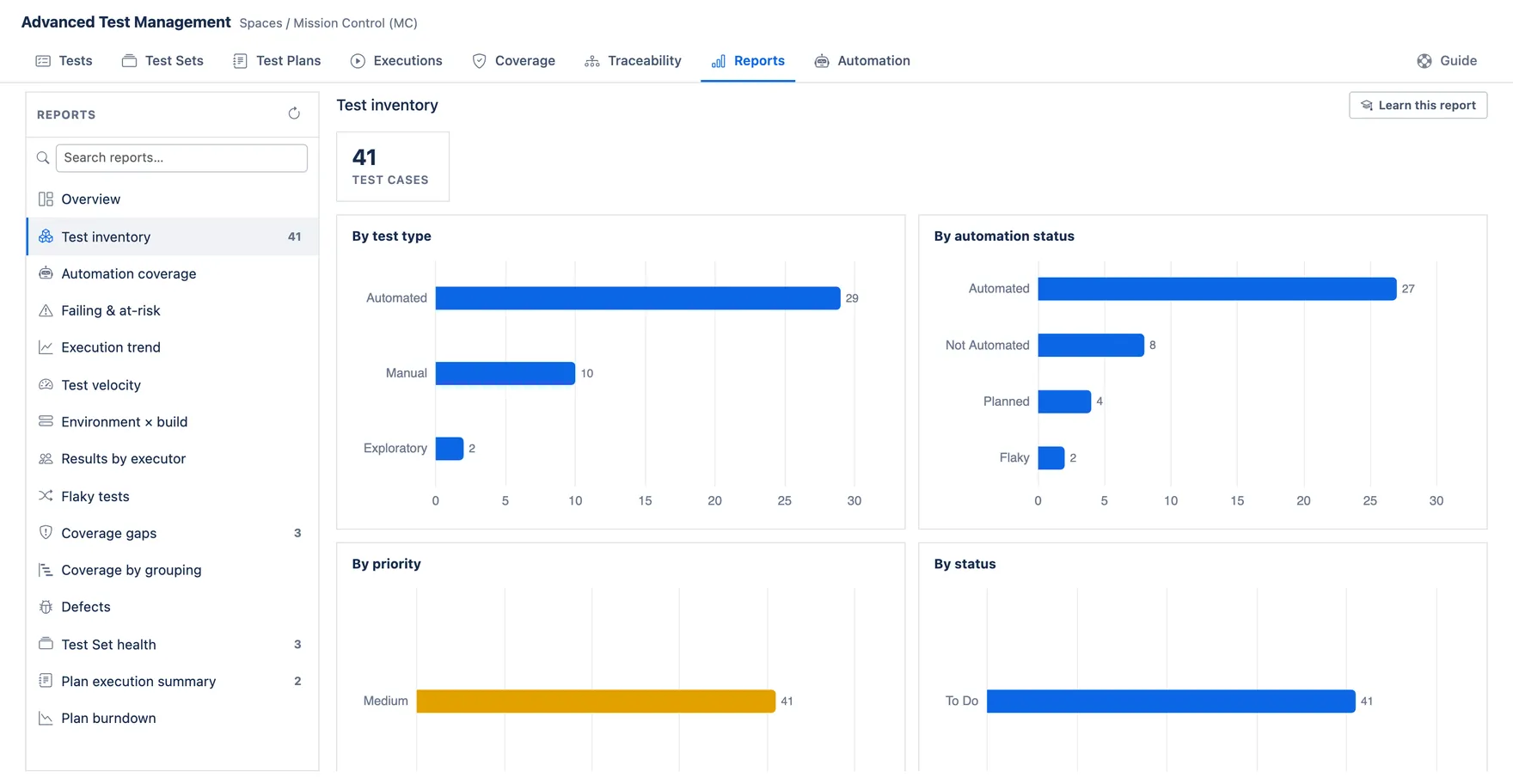Click the Planned automation status bar
The height and width of the screenshot is (784, 1513).
1064,401
